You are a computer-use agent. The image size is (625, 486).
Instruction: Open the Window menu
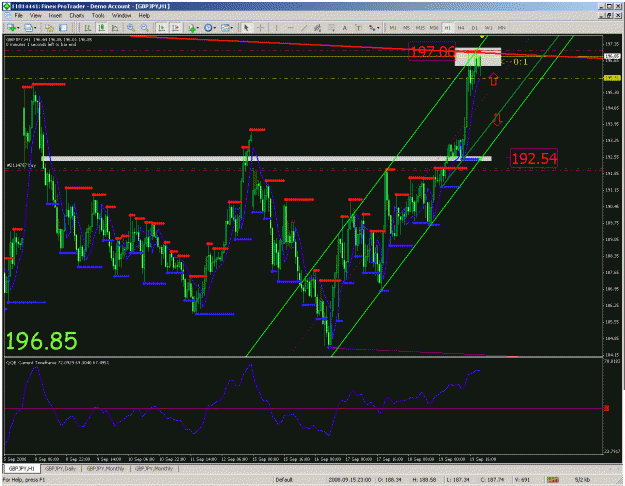click(x=121, y=16)
